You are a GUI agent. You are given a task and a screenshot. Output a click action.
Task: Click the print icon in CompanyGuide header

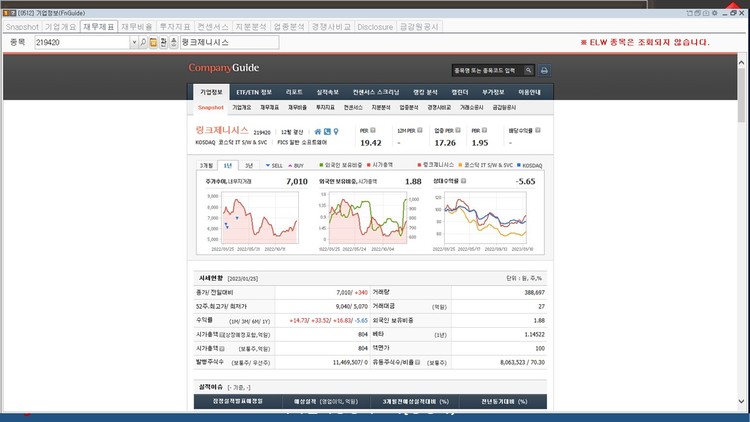tap(544, 70)
